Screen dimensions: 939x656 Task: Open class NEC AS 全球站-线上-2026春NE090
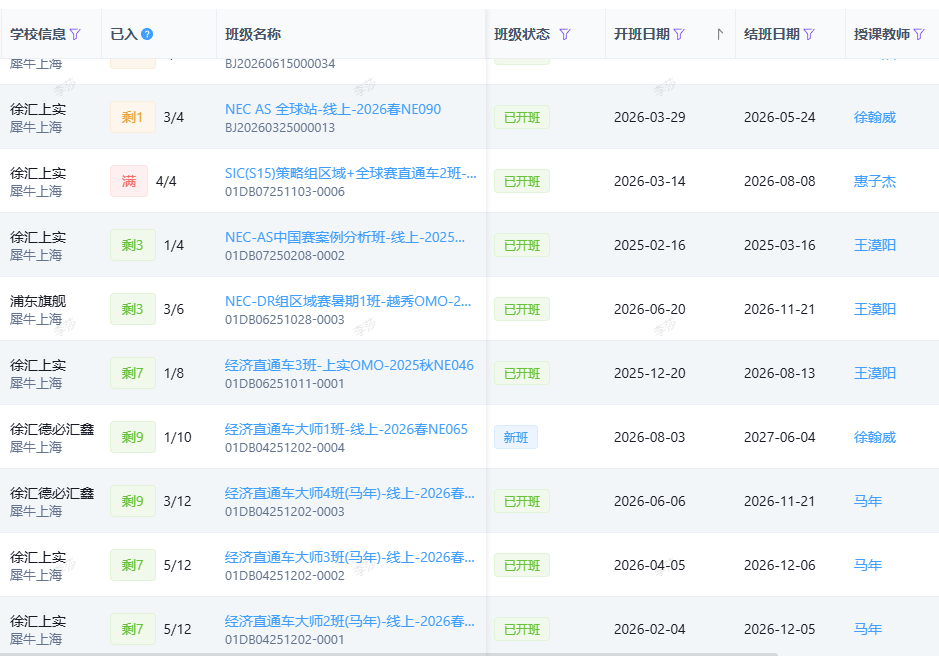pyautogui.click(x=333, y=109)
